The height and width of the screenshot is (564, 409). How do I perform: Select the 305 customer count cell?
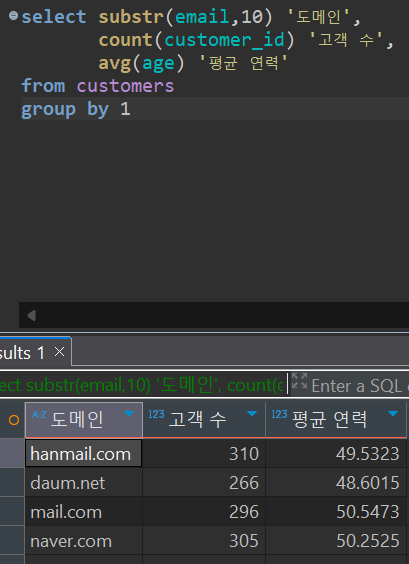click(204, 541)
